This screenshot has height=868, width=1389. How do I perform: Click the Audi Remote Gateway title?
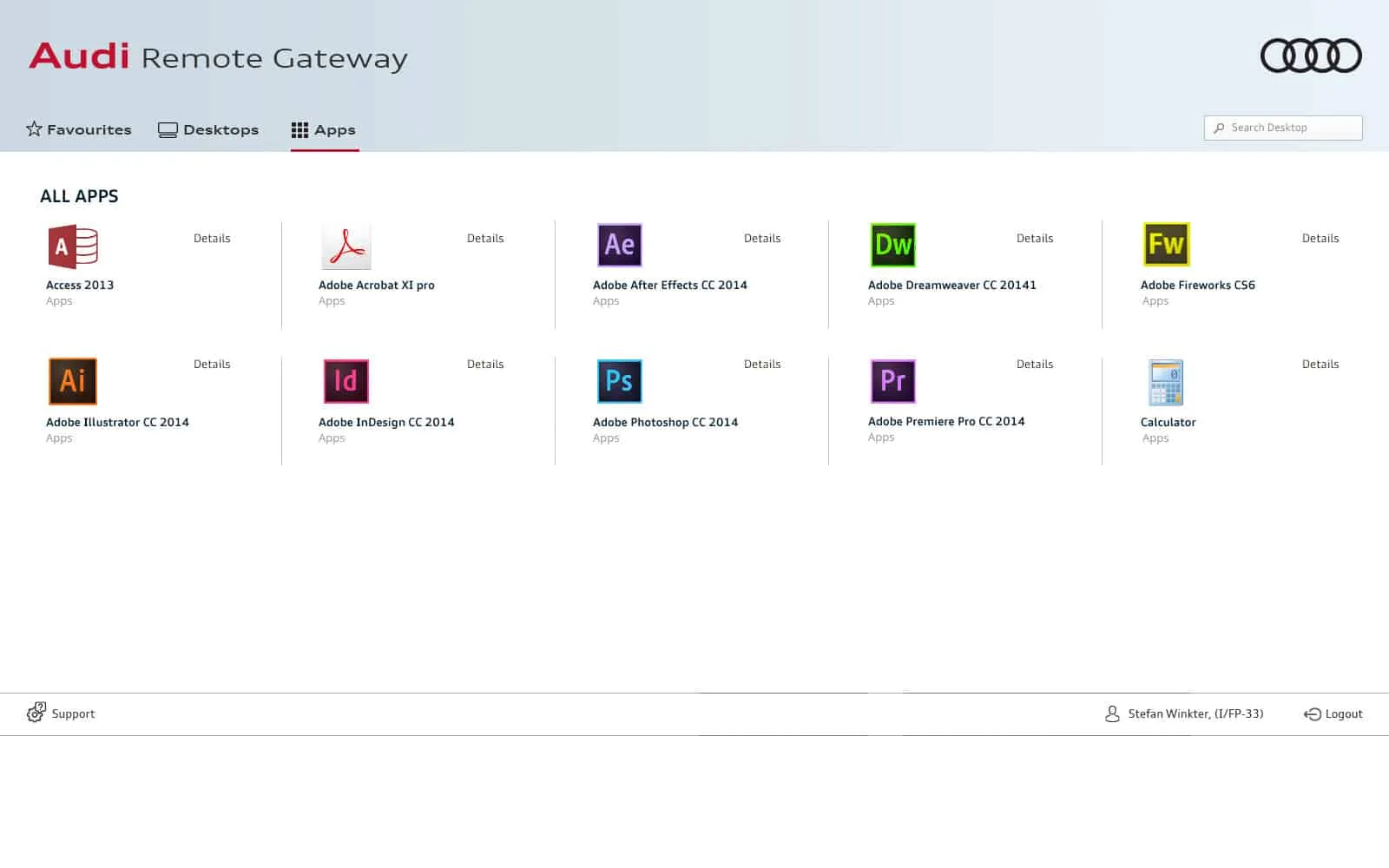[218, 56]
